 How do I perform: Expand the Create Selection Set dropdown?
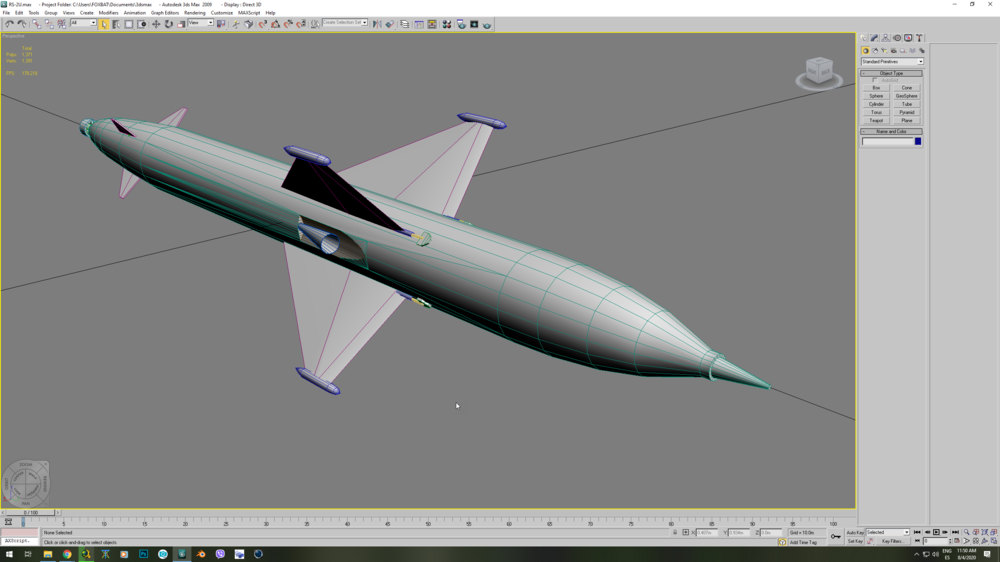point(364,23)
